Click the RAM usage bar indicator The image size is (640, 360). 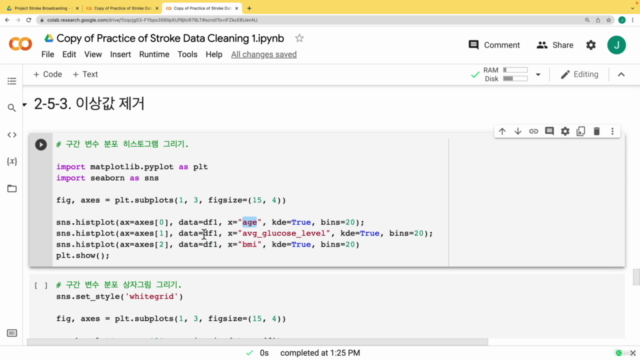coord(515,70)
